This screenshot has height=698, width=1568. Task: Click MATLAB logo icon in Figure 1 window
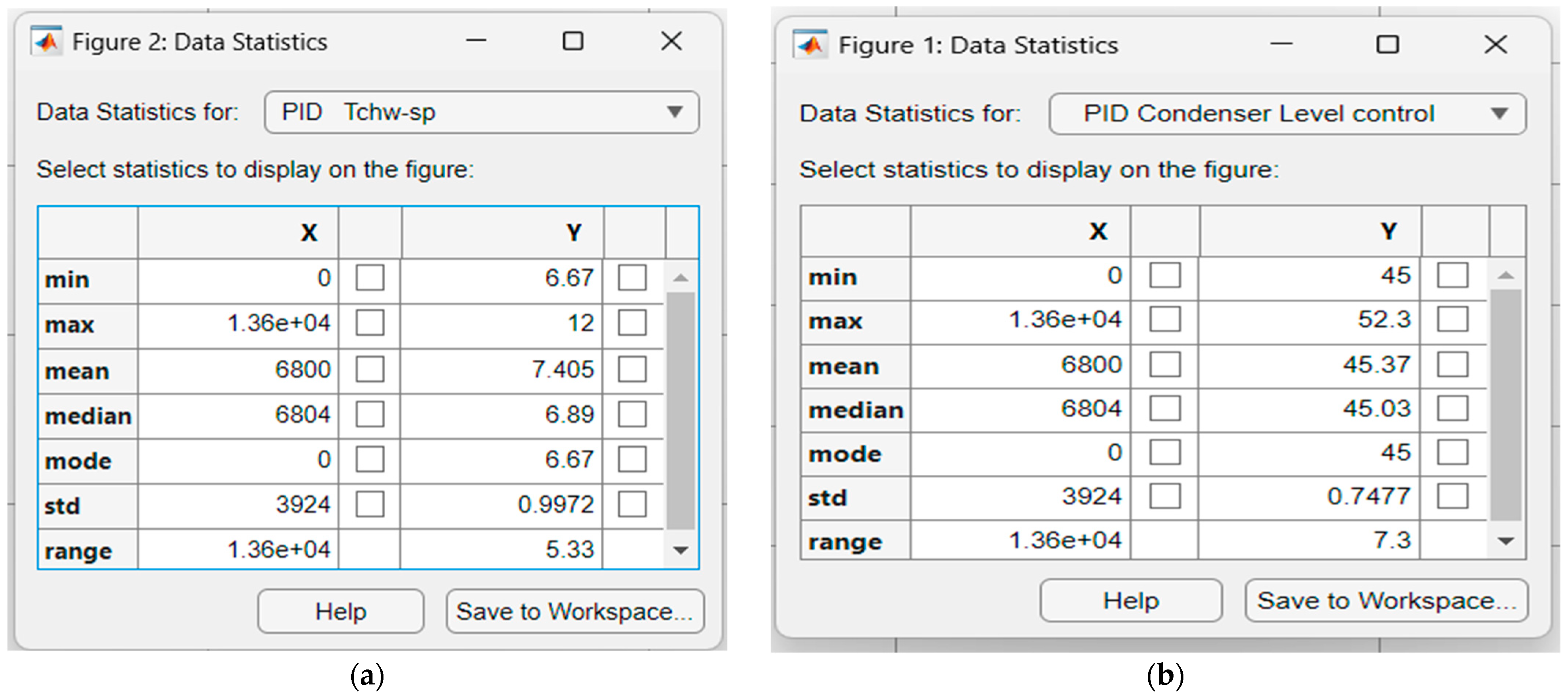point(810,44)
